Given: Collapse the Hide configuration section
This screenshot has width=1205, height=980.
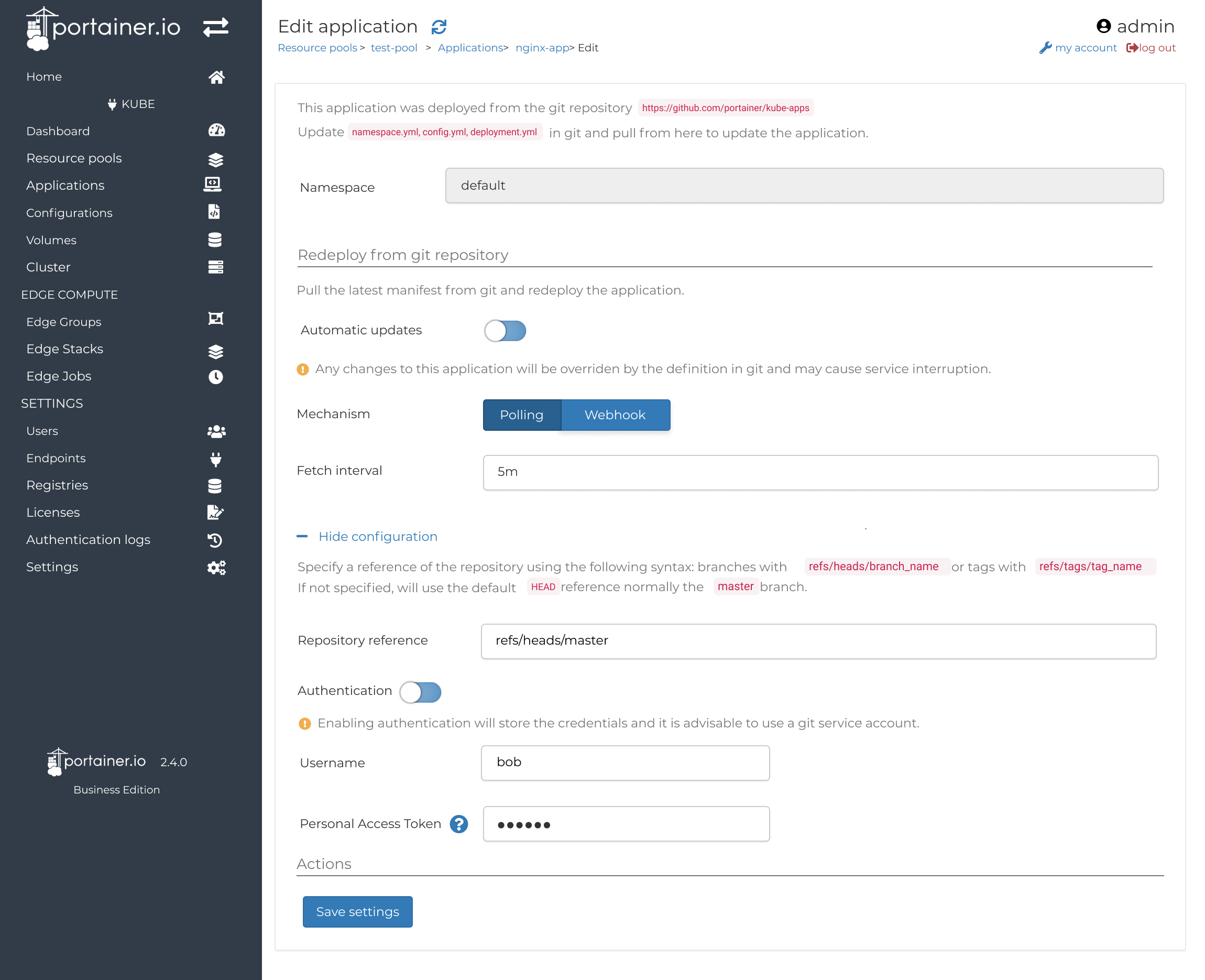Looking at the screenshot, I should [x=367, y=536].
